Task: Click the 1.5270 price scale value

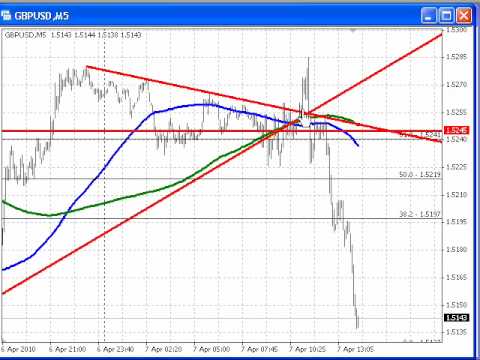Action: pyautogui.click(x=456, y=85)
